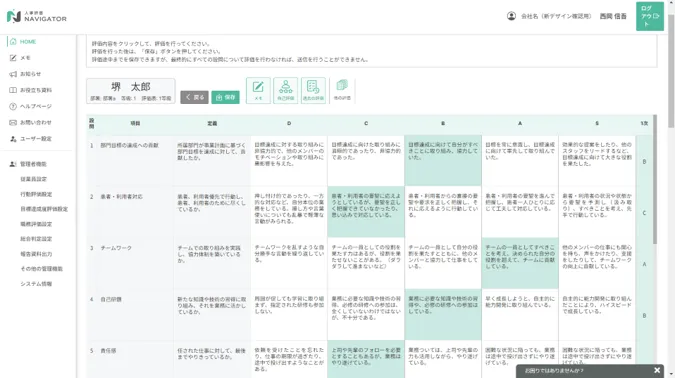Click the チームワーク item name
The width and height of the screenshot is (675, 378).
point(116,248)
